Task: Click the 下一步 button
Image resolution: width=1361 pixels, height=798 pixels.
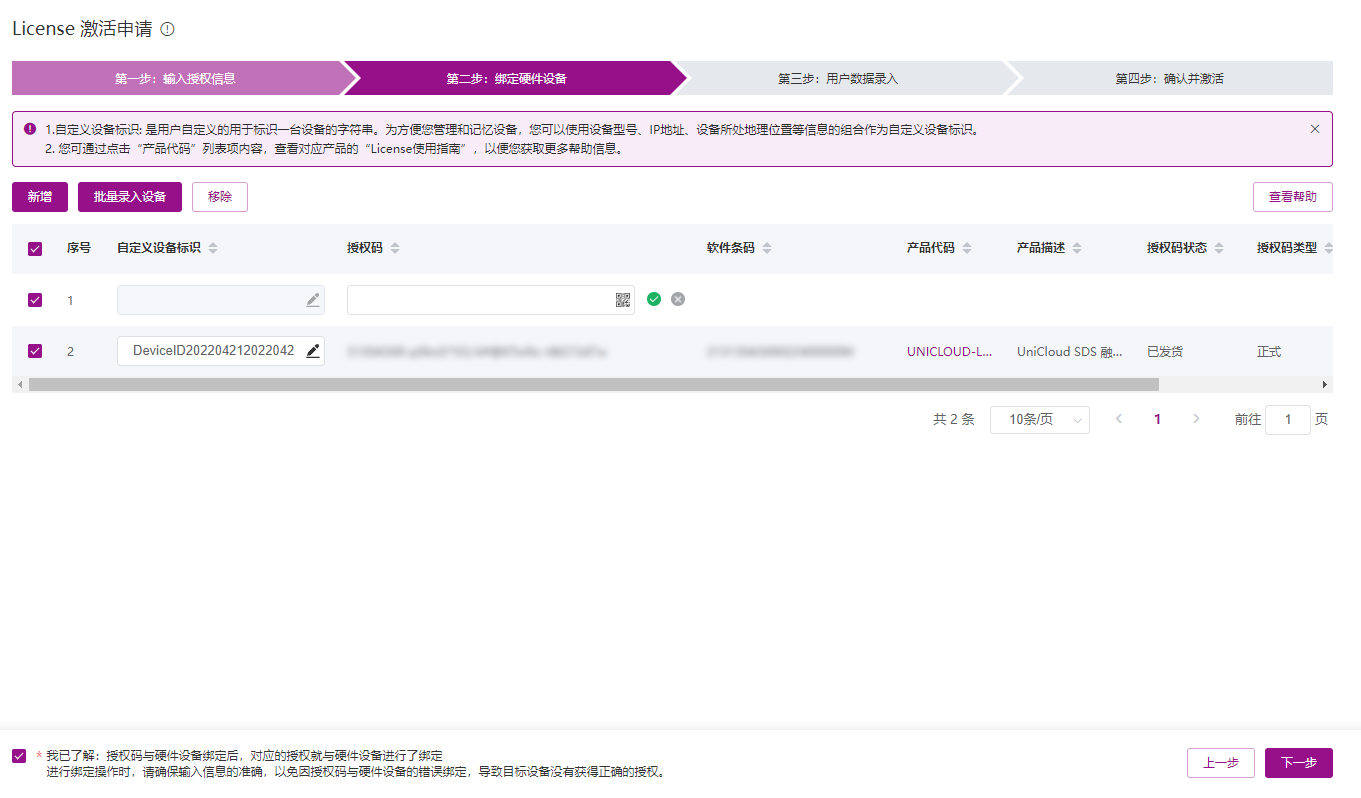Action: click(x=1299, y=763)
